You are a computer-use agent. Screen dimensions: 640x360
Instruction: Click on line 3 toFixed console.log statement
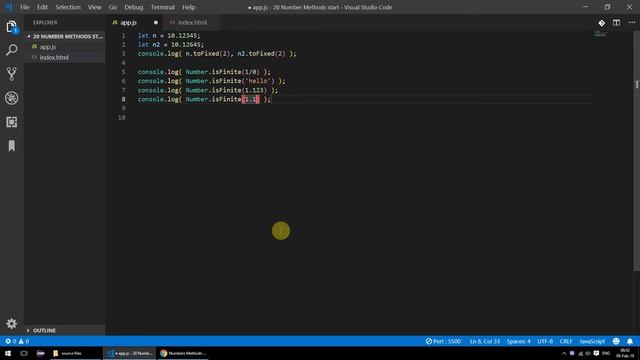coord(217,53)
